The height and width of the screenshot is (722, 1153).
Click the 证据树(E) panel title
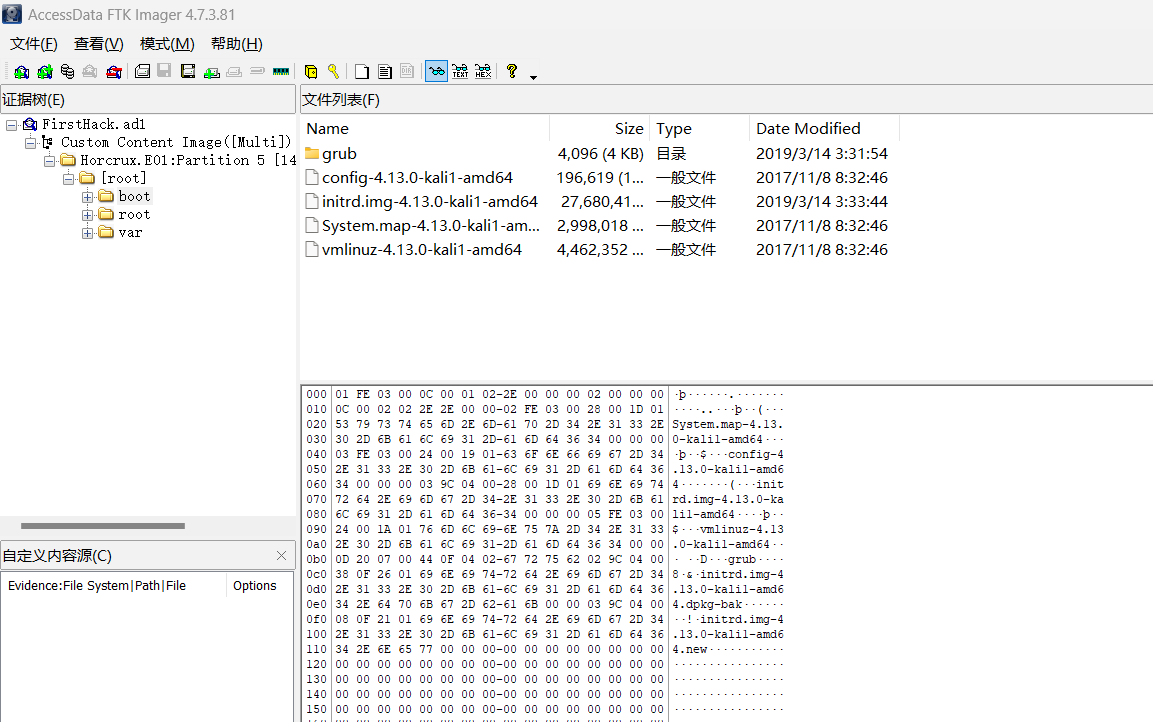[34, 100]
